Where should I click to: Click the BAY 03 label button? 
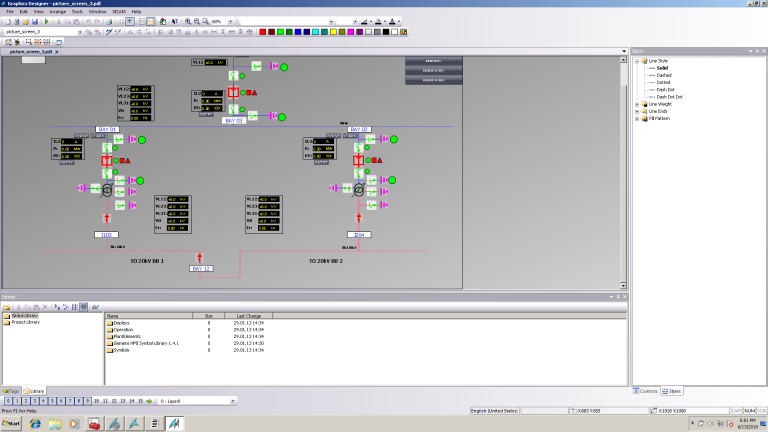pyautogui.click(x=234, y=120)
